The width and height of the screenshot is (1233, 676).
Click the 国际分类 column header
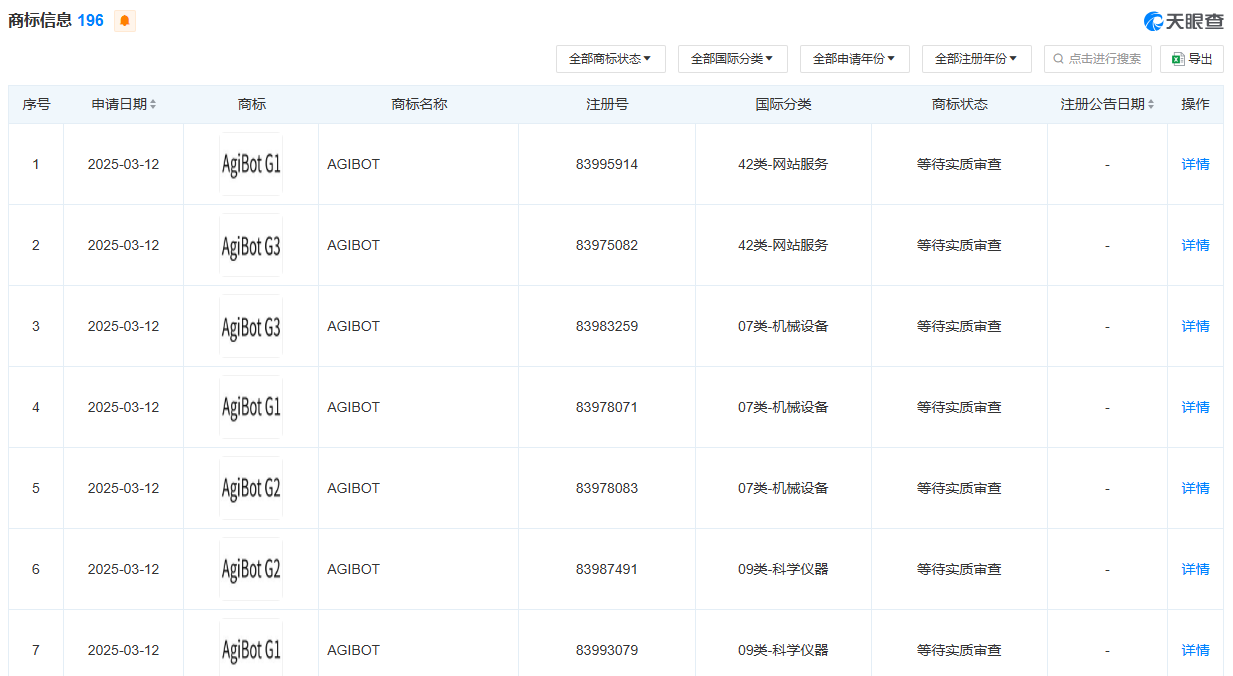click(x=783, y=104)
